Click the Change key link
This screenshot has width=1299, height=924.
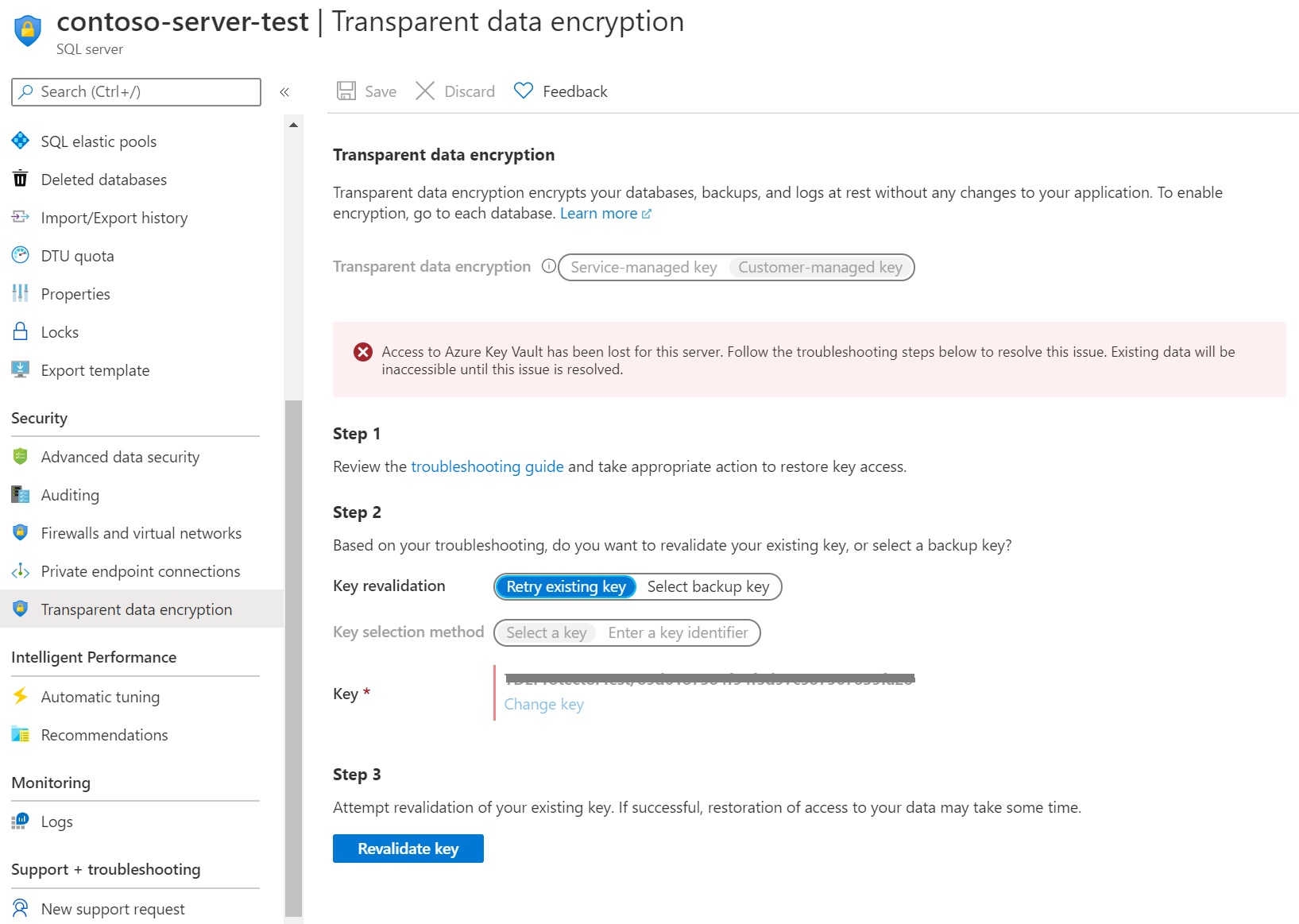[543, 704]
